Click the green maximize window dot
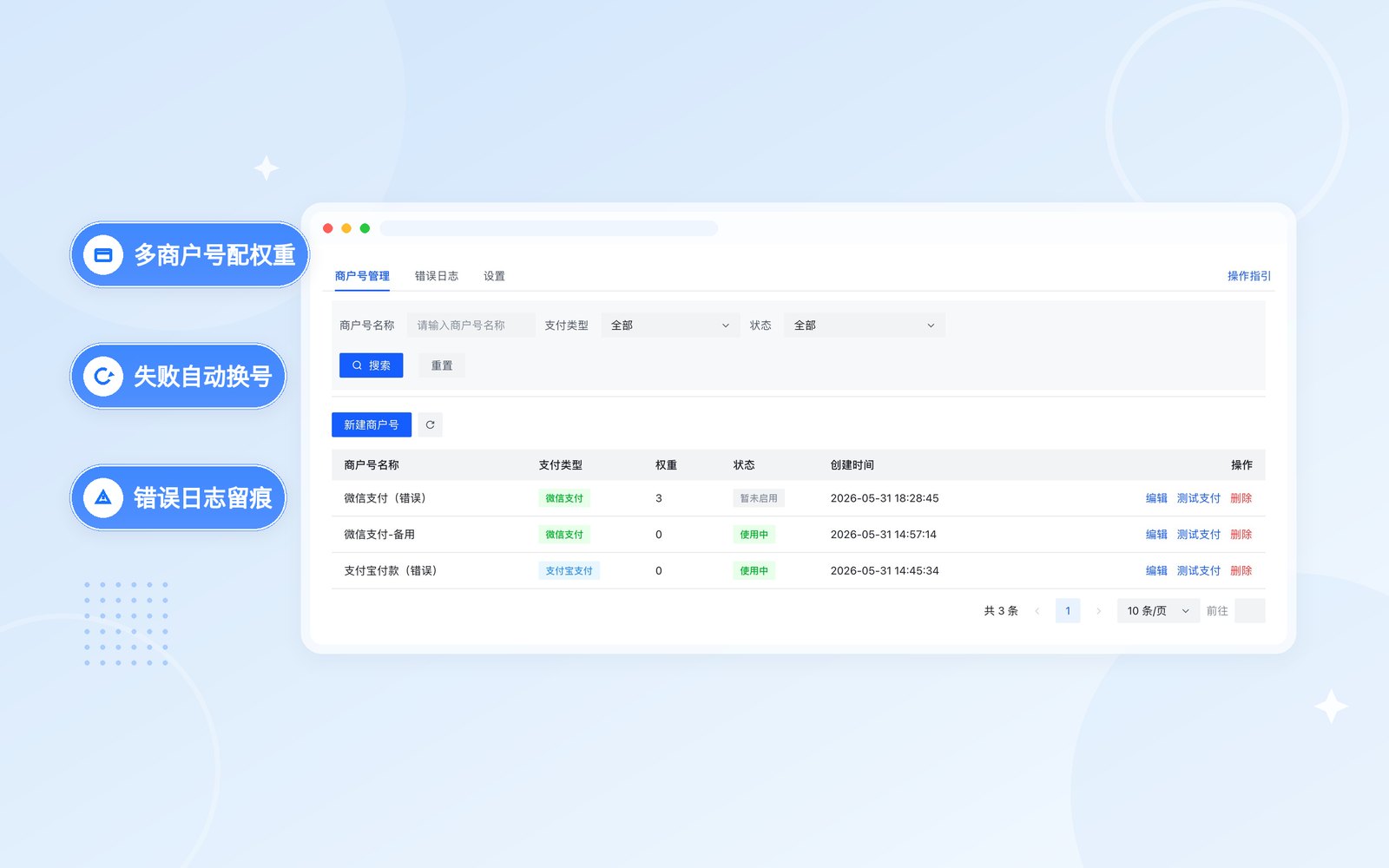 [365, 228]
